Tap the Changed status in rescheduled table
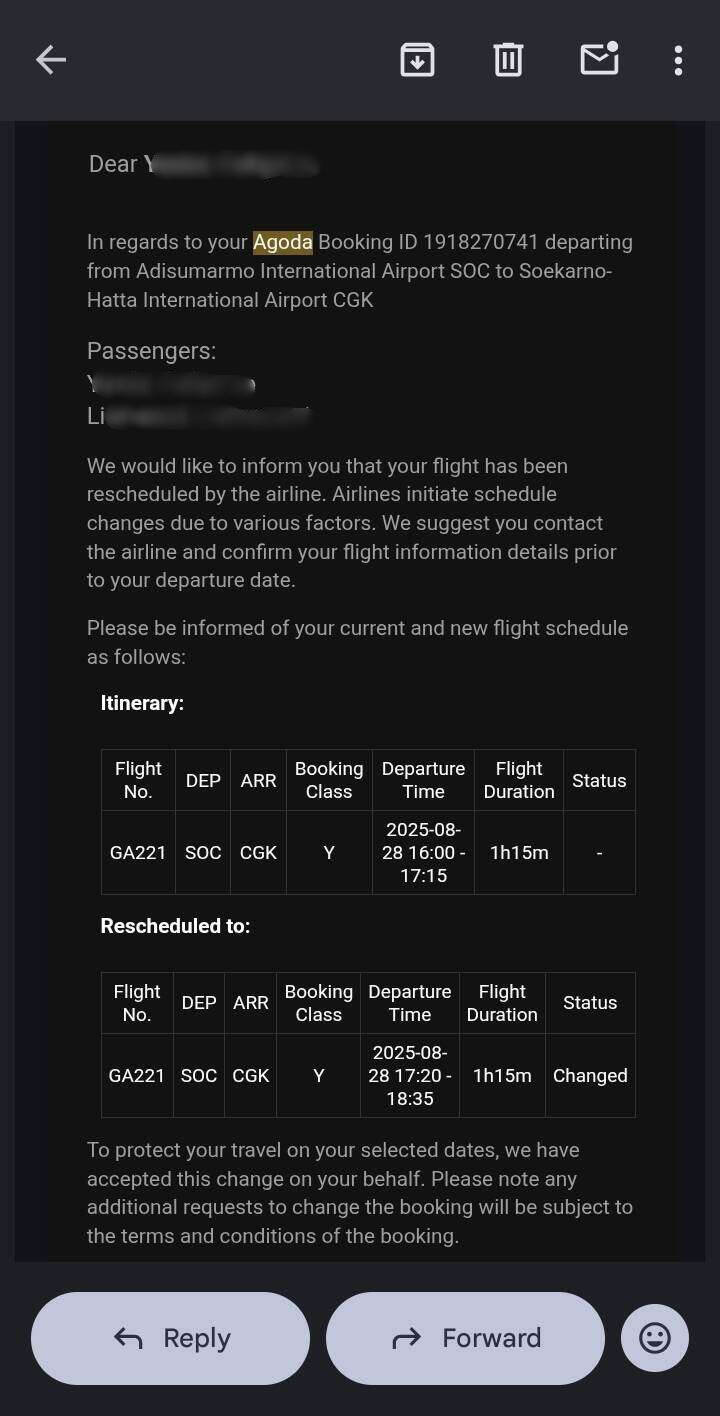 point(590,1075)
